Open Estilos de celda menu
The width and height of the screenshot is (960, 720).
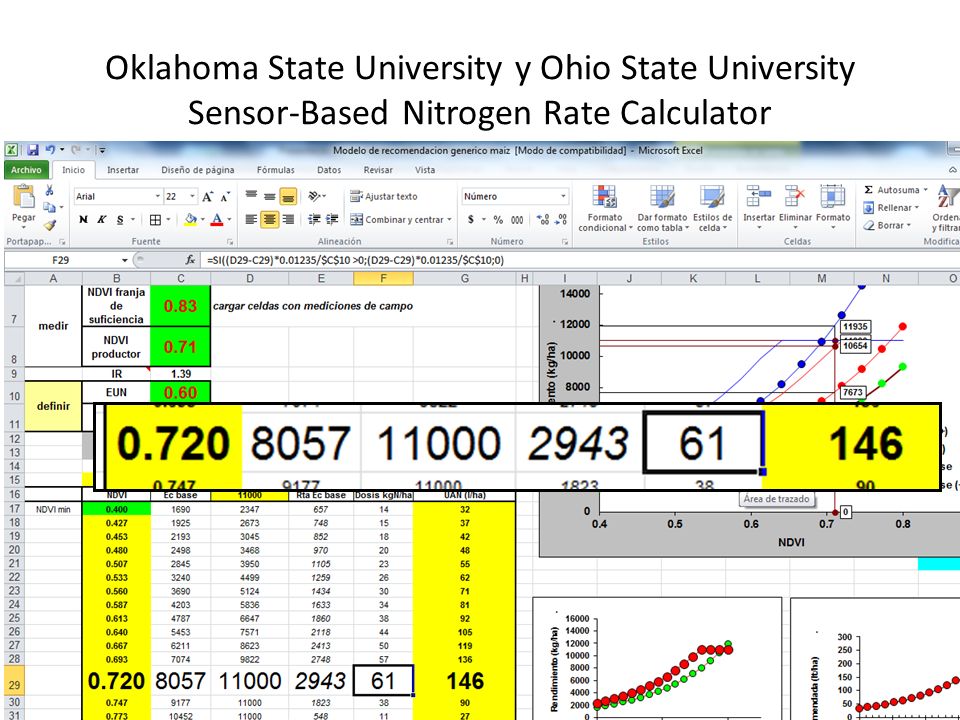point(712,209)
